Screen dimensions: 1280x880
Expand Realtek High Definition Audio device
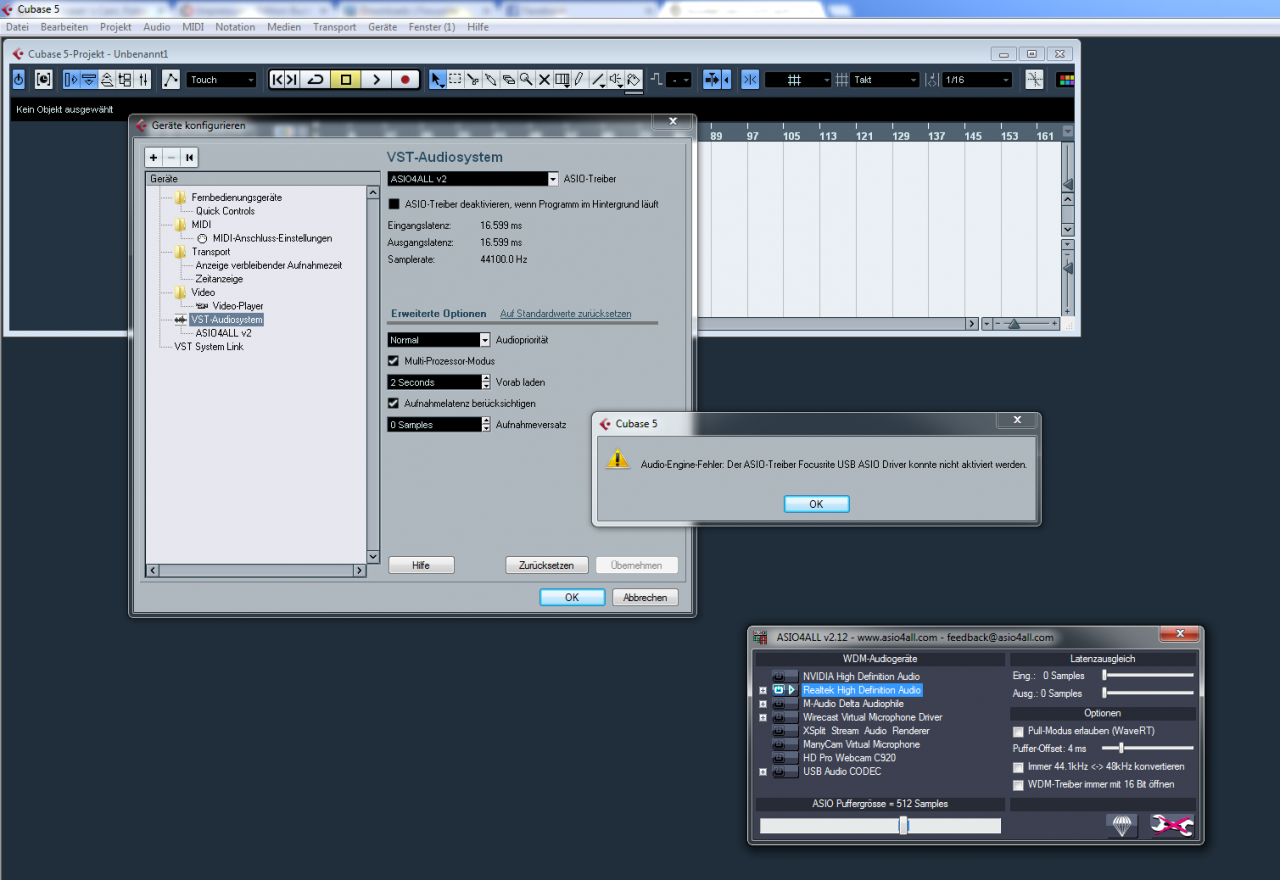point(763,690)
